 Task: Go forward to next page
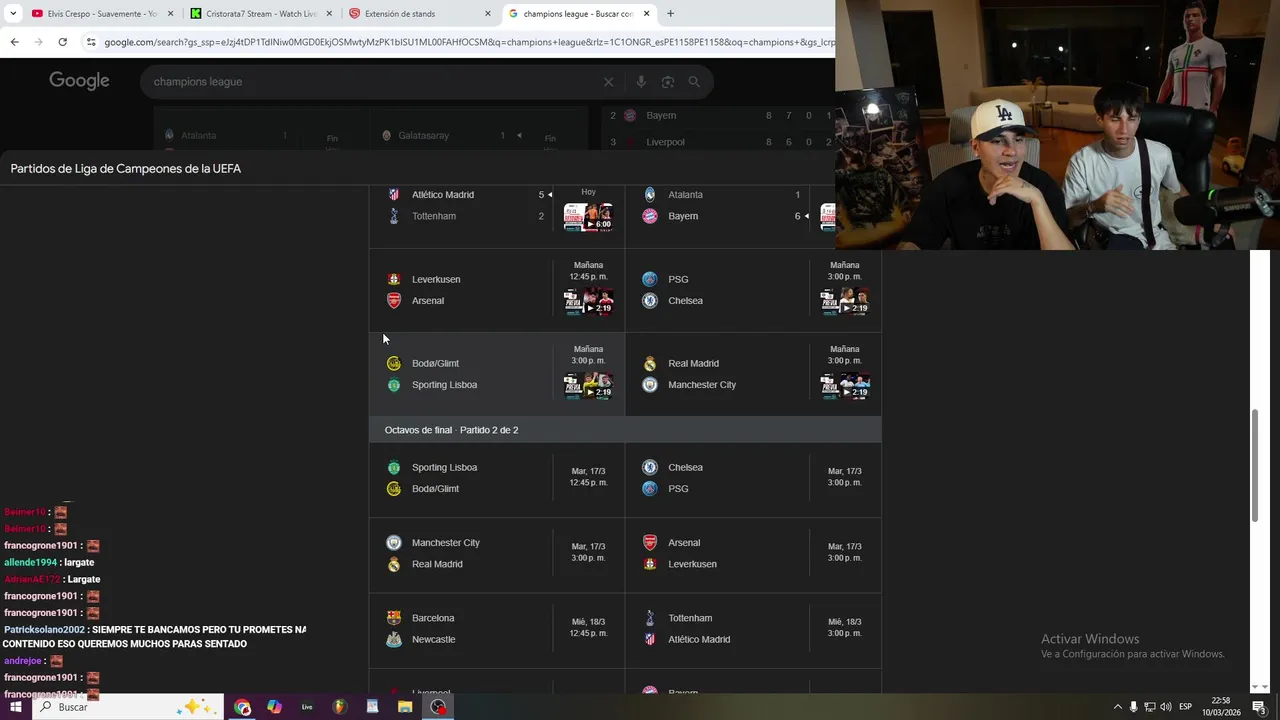click(38, 42)
